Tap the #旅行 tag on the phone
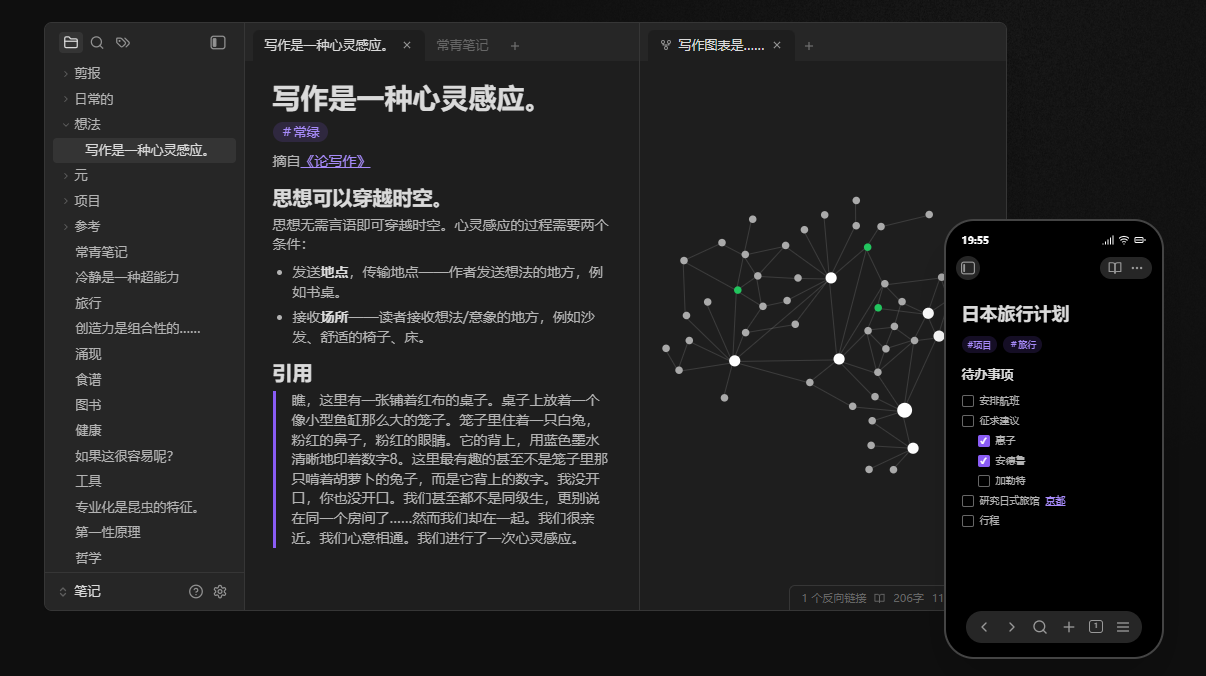 pos(1023,345)
